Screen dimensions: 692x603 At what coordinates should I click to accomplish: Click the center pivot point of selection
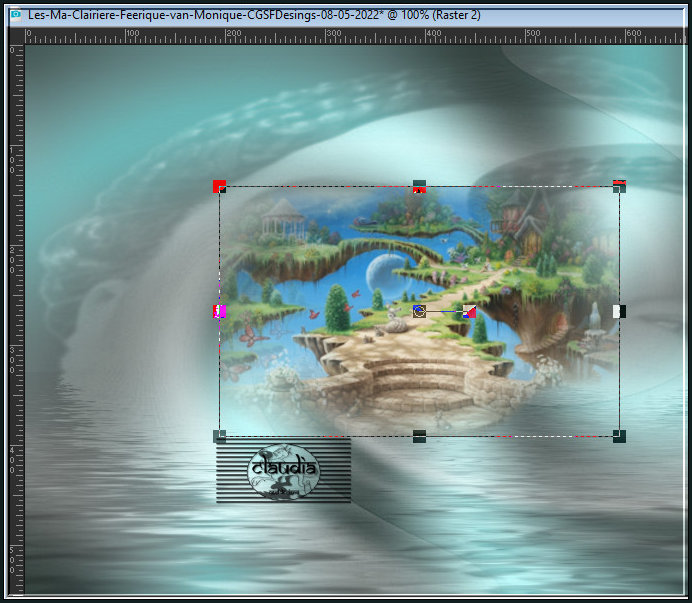click(x=419, y=311)
